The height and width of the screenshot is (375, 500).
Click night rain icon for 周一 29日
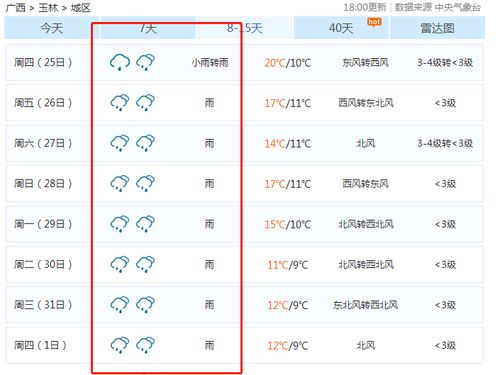click(145, 224)
